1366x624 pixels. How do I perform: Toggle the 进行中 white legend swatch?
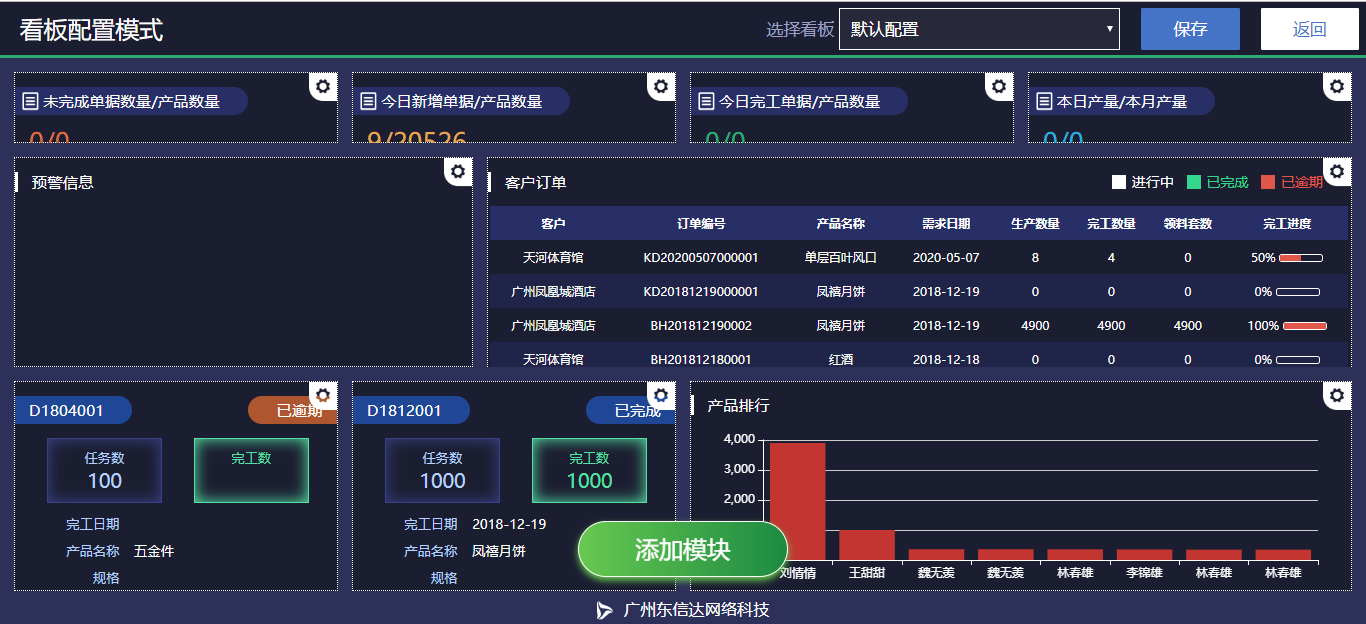pos(1118,181)
